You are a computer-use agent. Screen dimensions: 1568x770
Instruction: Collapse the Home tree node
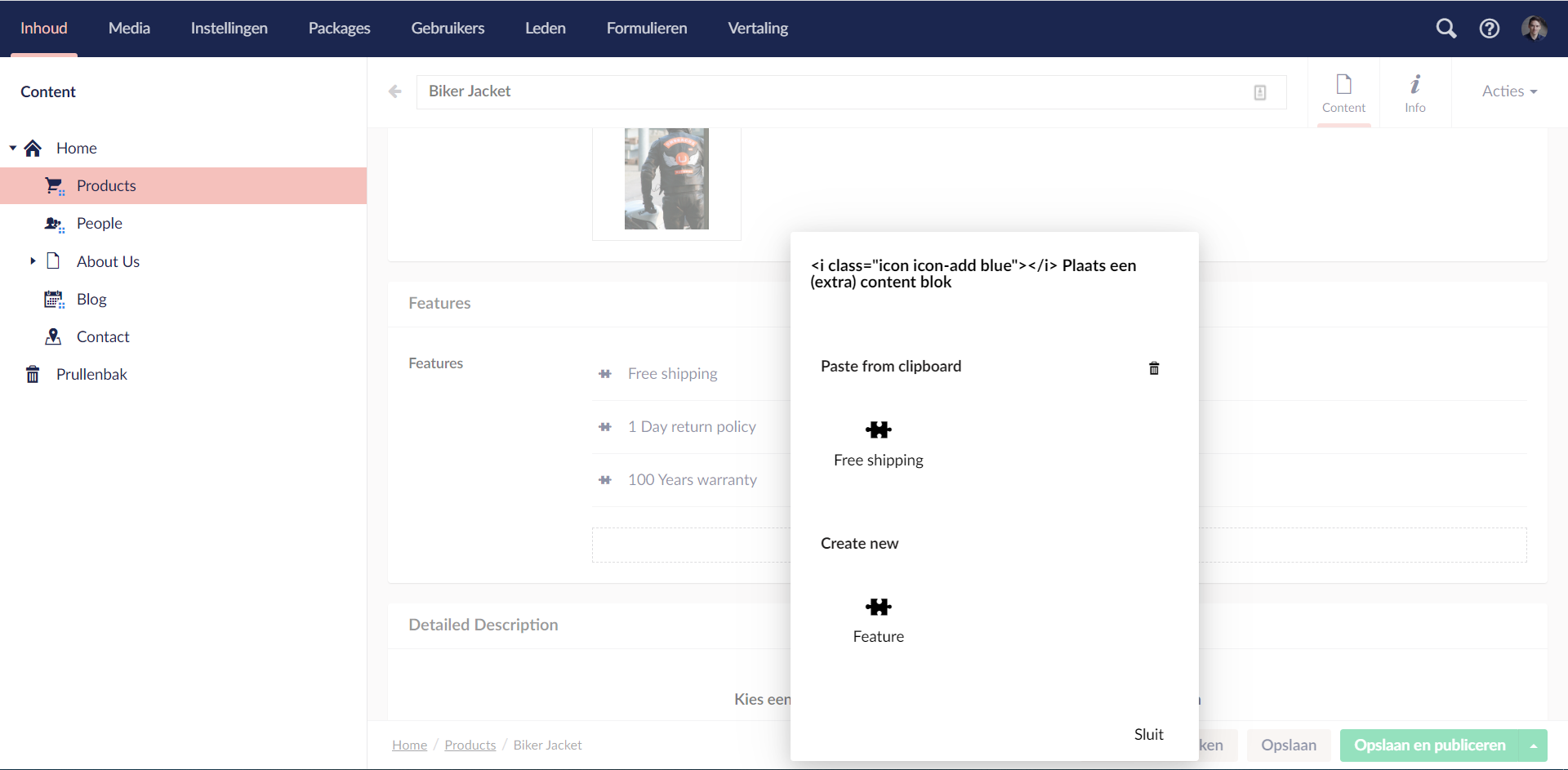pyautogui.click(x=11, y=148)
